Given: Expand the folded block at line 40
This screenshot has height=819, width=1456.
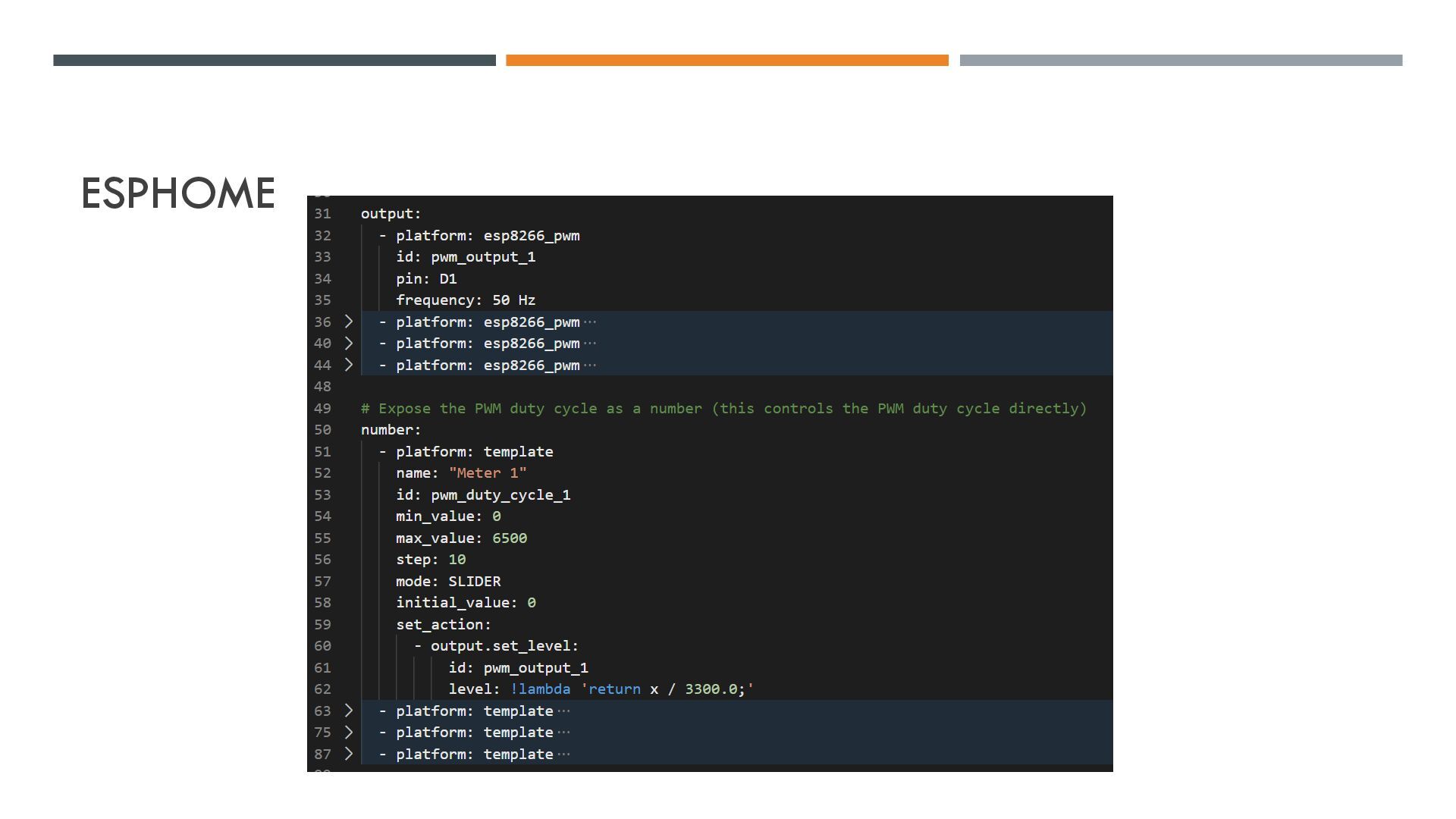Looking at the screenshot, I should 349,343.
